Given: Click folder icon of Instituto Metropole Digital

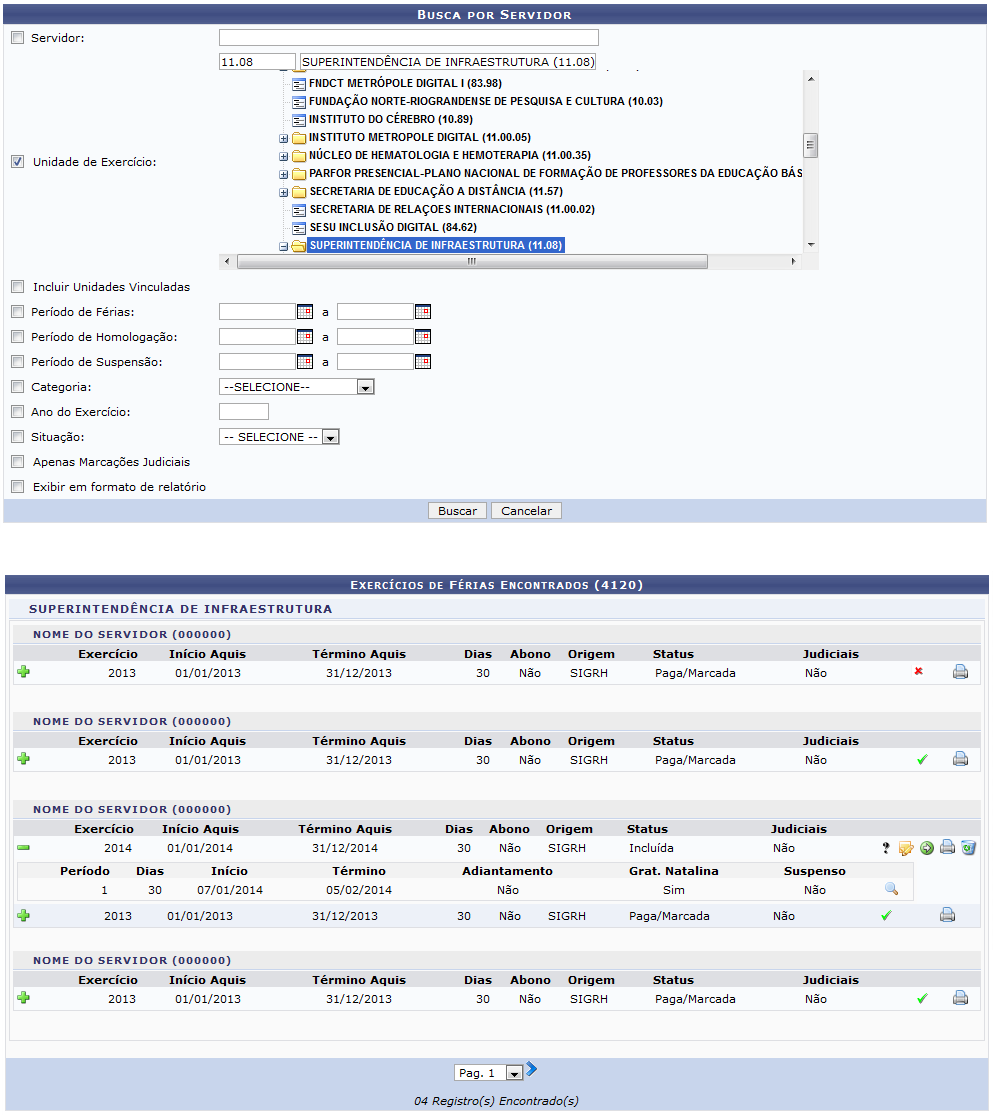Looking at the screenshot, I should [x=299, y=137].
